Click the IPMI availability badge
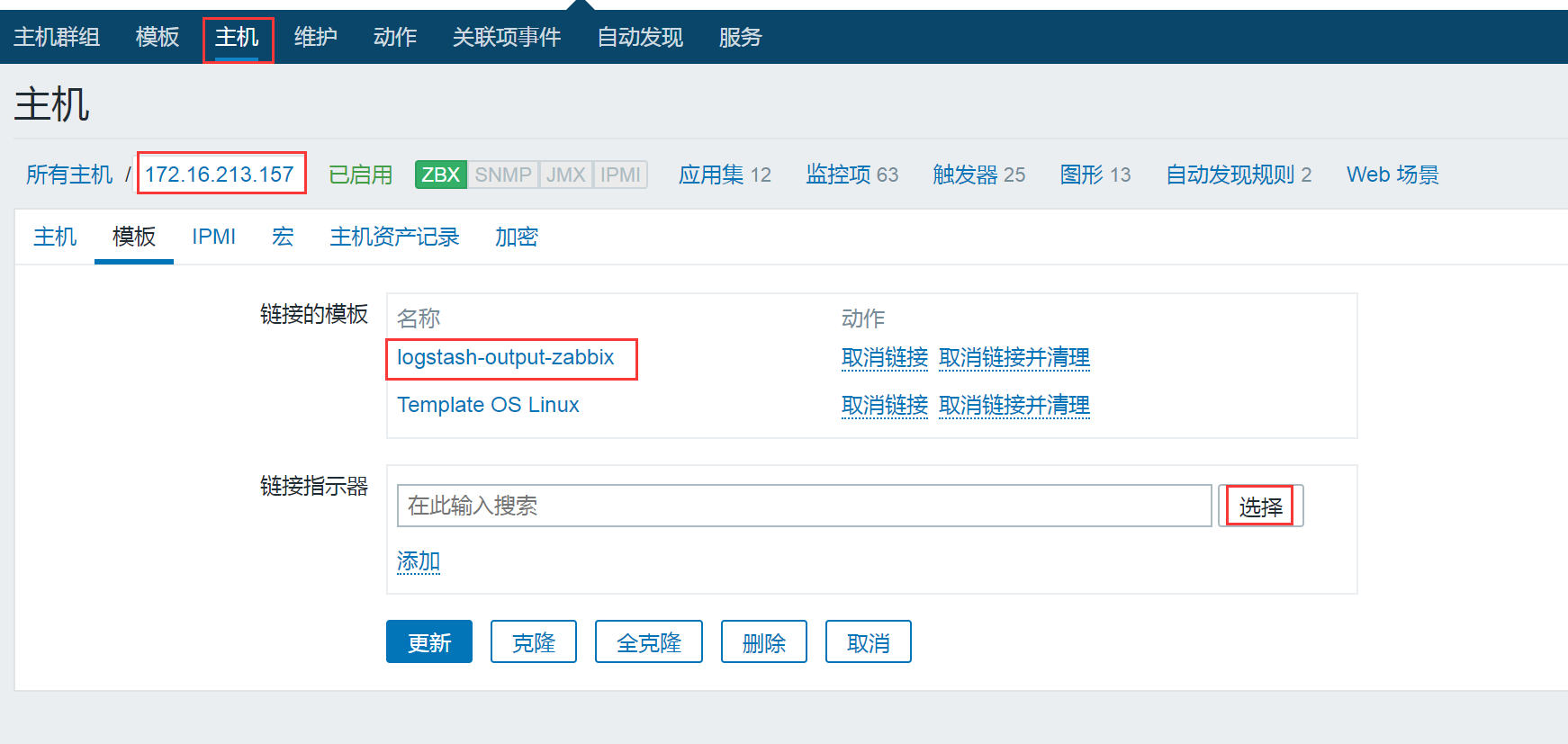The image size is (1568, 744). pos(621,175)
